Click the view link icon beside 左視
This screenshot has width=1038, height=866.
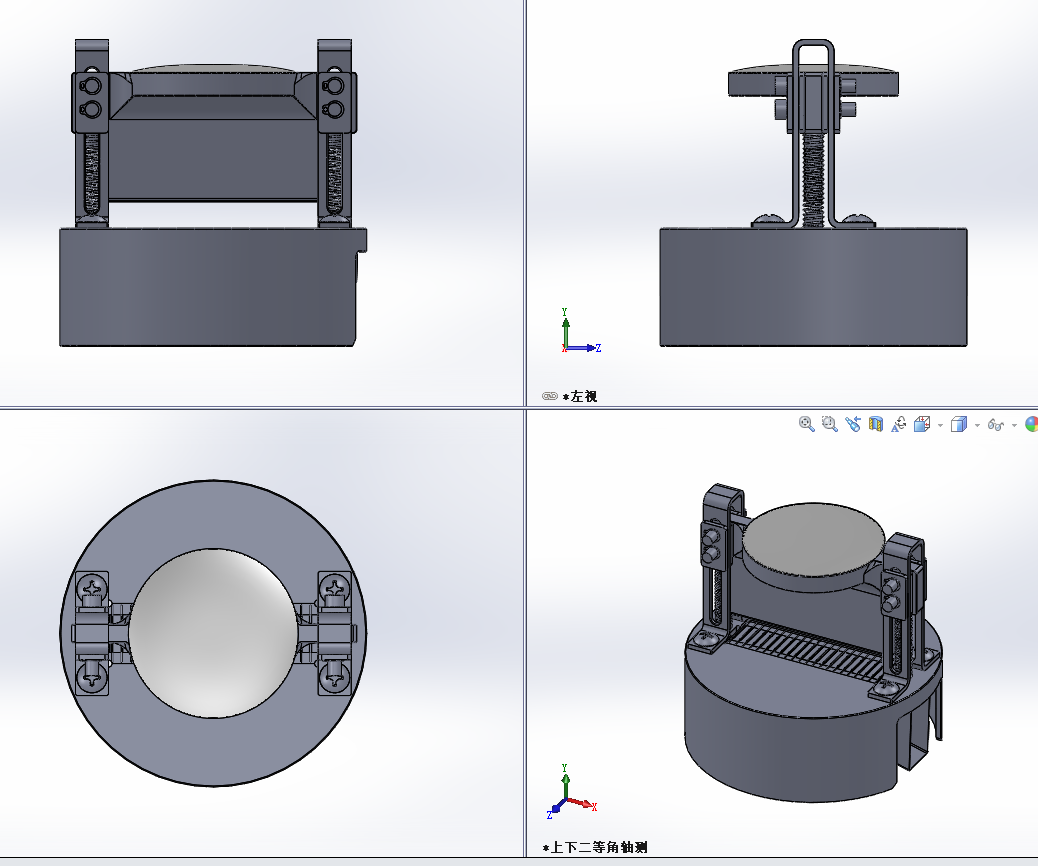click(549, 396)
